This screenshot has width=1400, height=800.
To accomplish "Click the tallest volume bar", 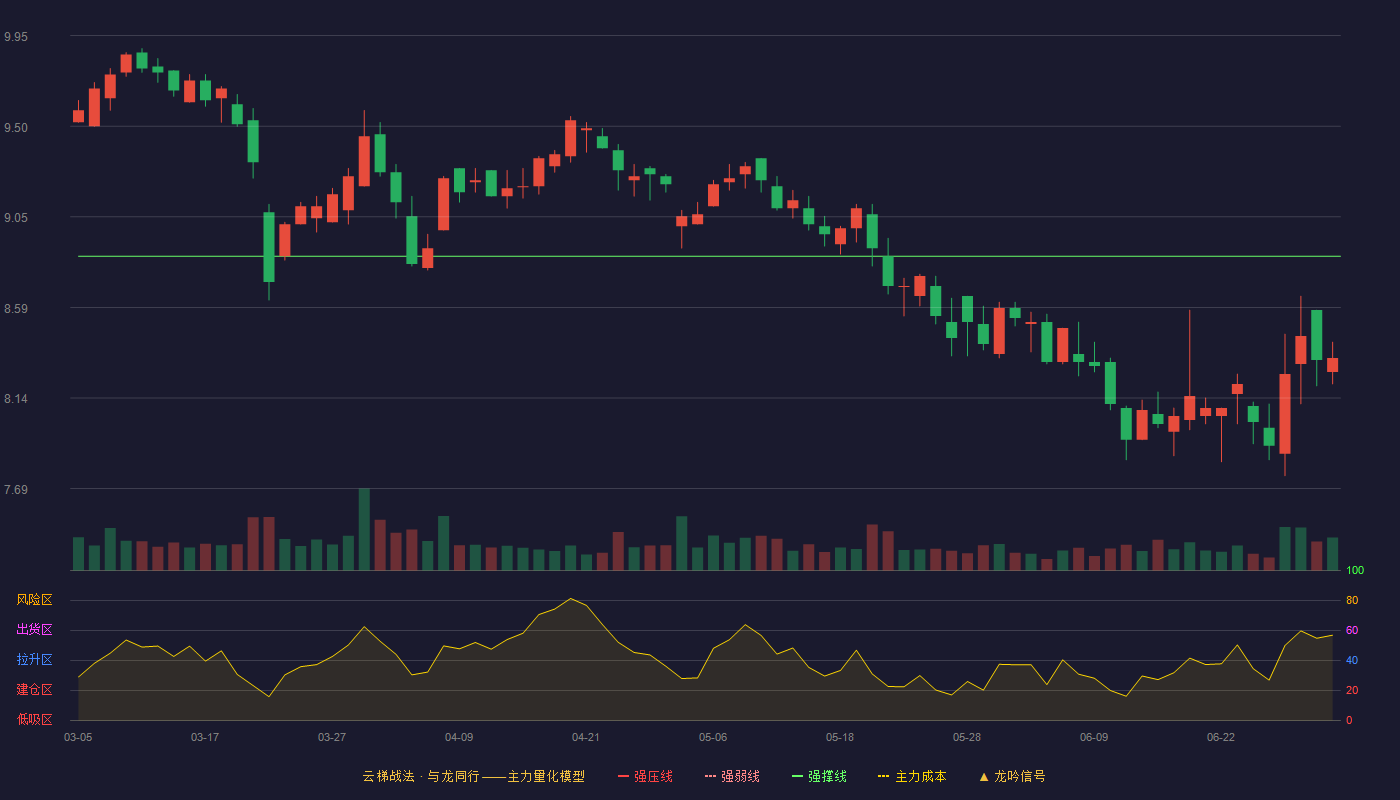I will pyautogui.click(x=364, y=529).
